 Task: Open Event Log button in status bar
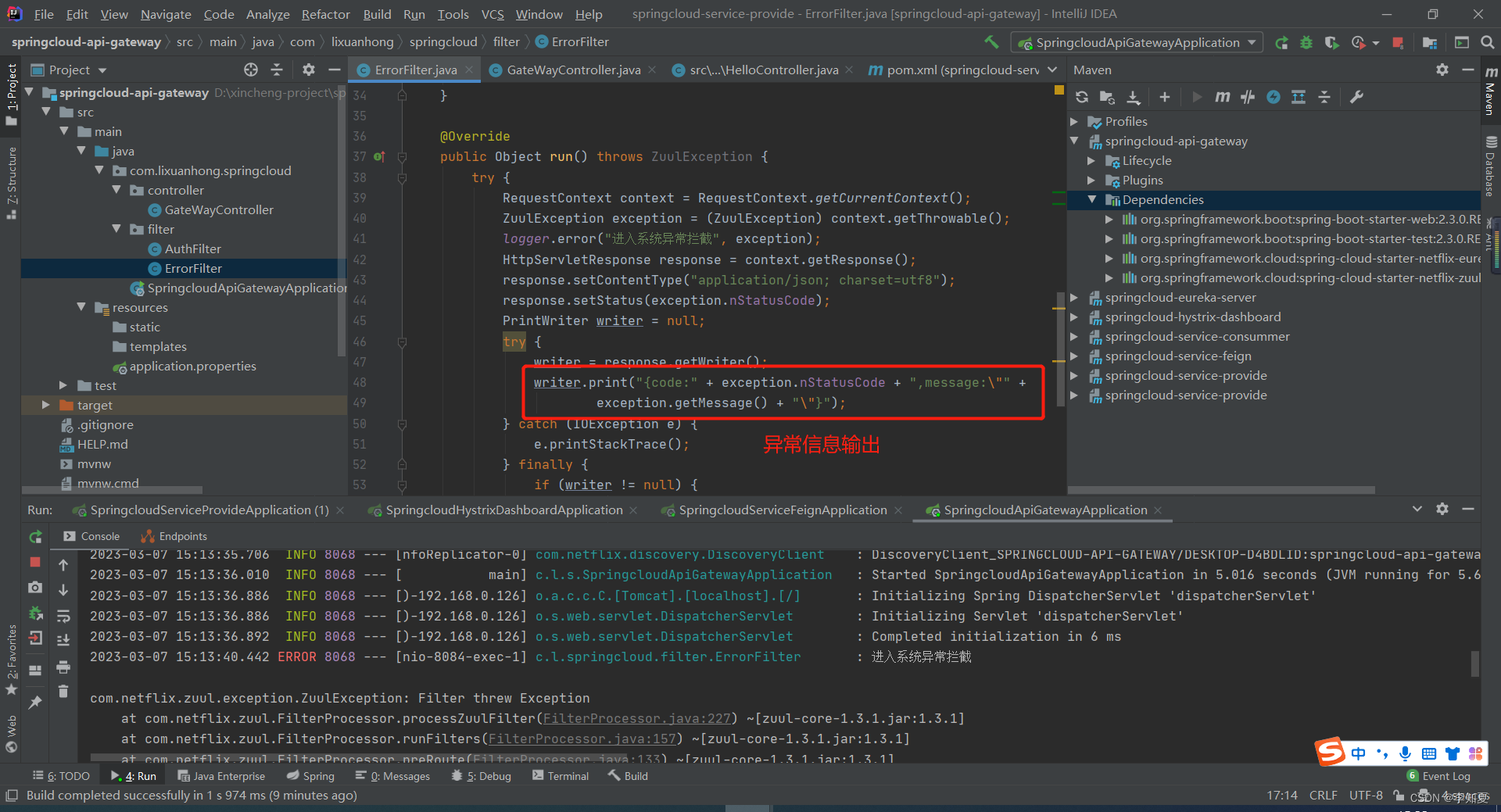point(1438,776)
